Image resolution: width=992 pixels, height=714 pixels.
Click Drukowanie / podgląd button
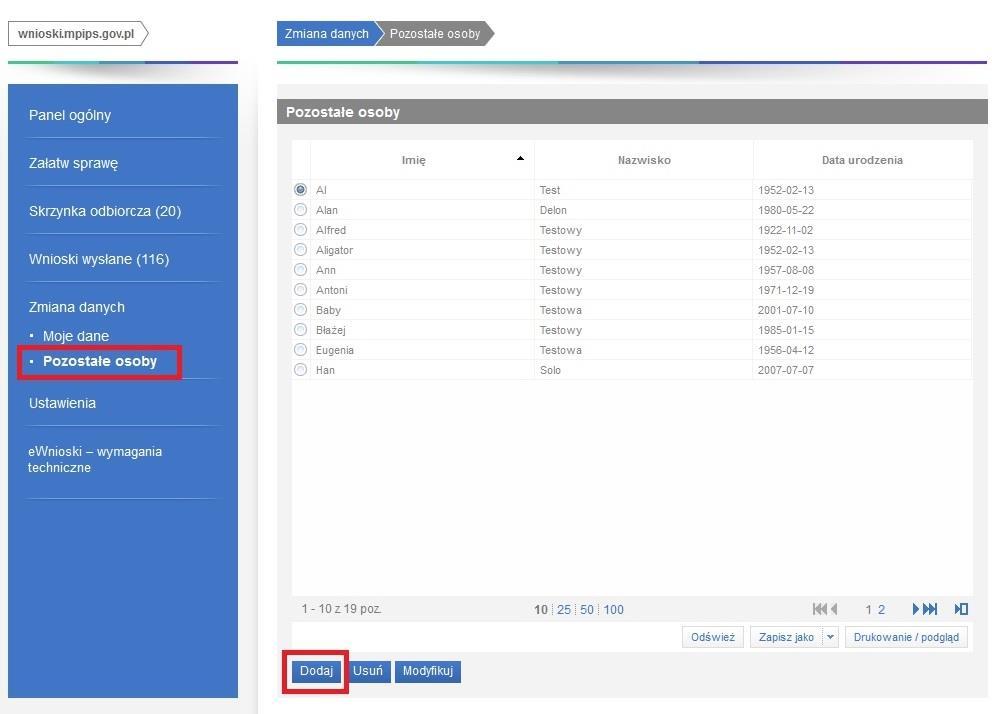click(906, 637)
